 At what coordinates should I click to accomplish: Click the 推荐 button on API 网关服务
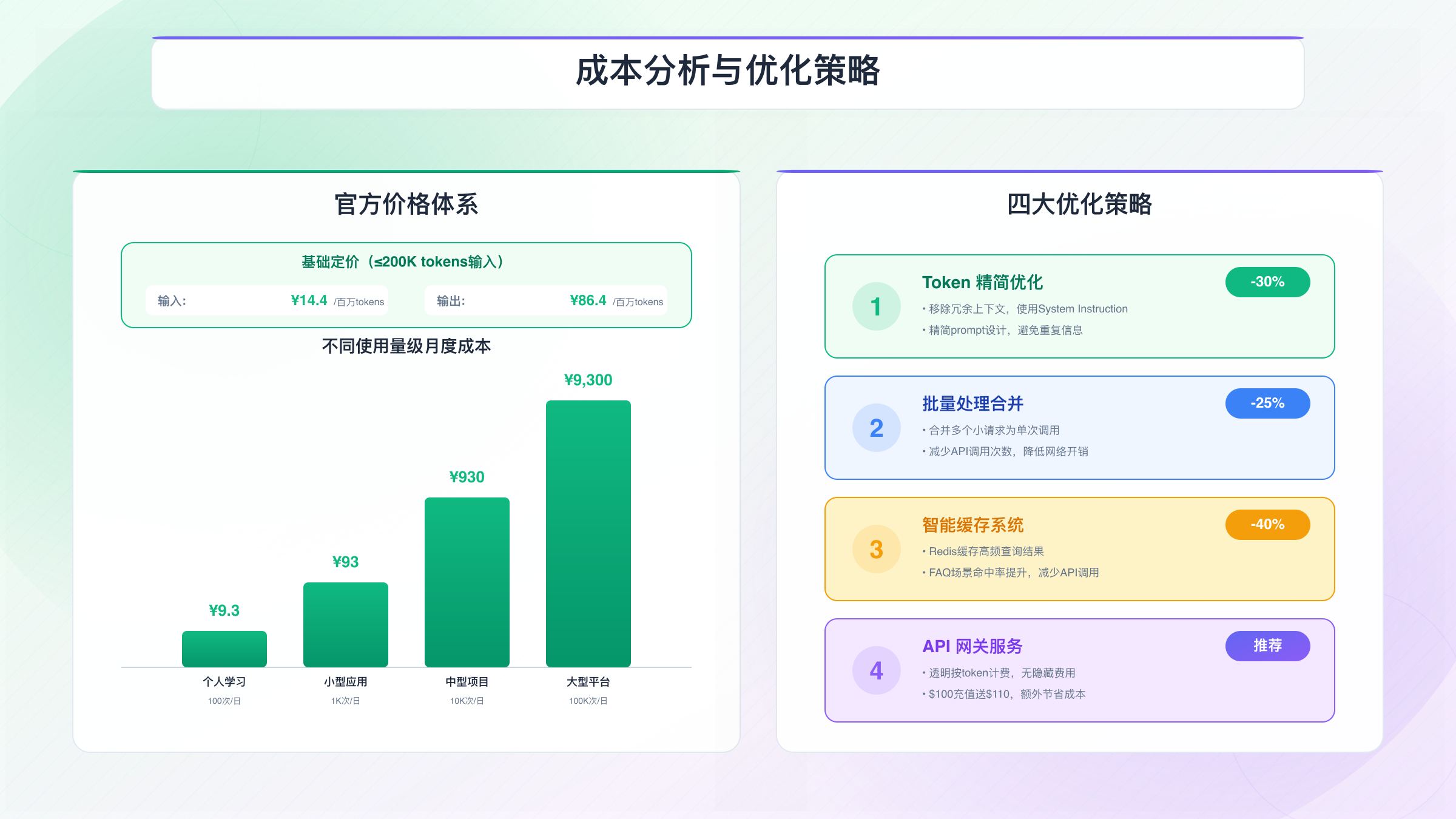(1267, 646)
